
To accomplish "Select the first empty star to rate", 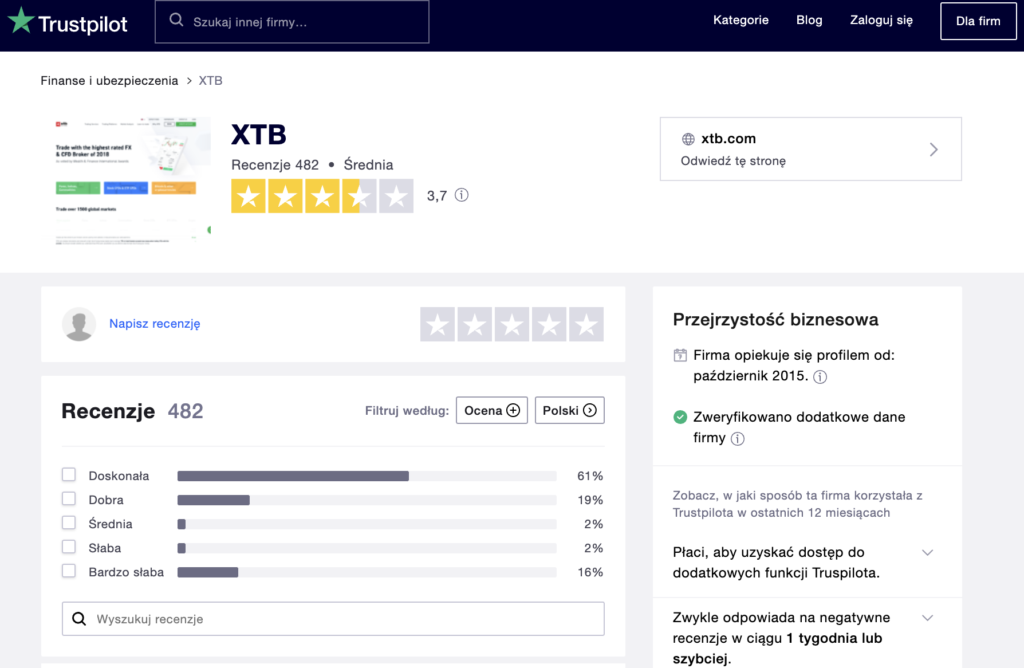I will click(x=438, y=325).
